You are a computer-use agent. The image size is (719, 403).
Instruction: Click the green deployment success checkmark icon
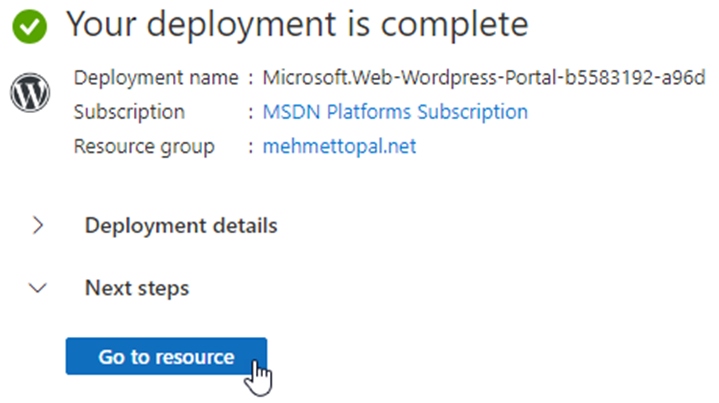[x=29, y=27]
